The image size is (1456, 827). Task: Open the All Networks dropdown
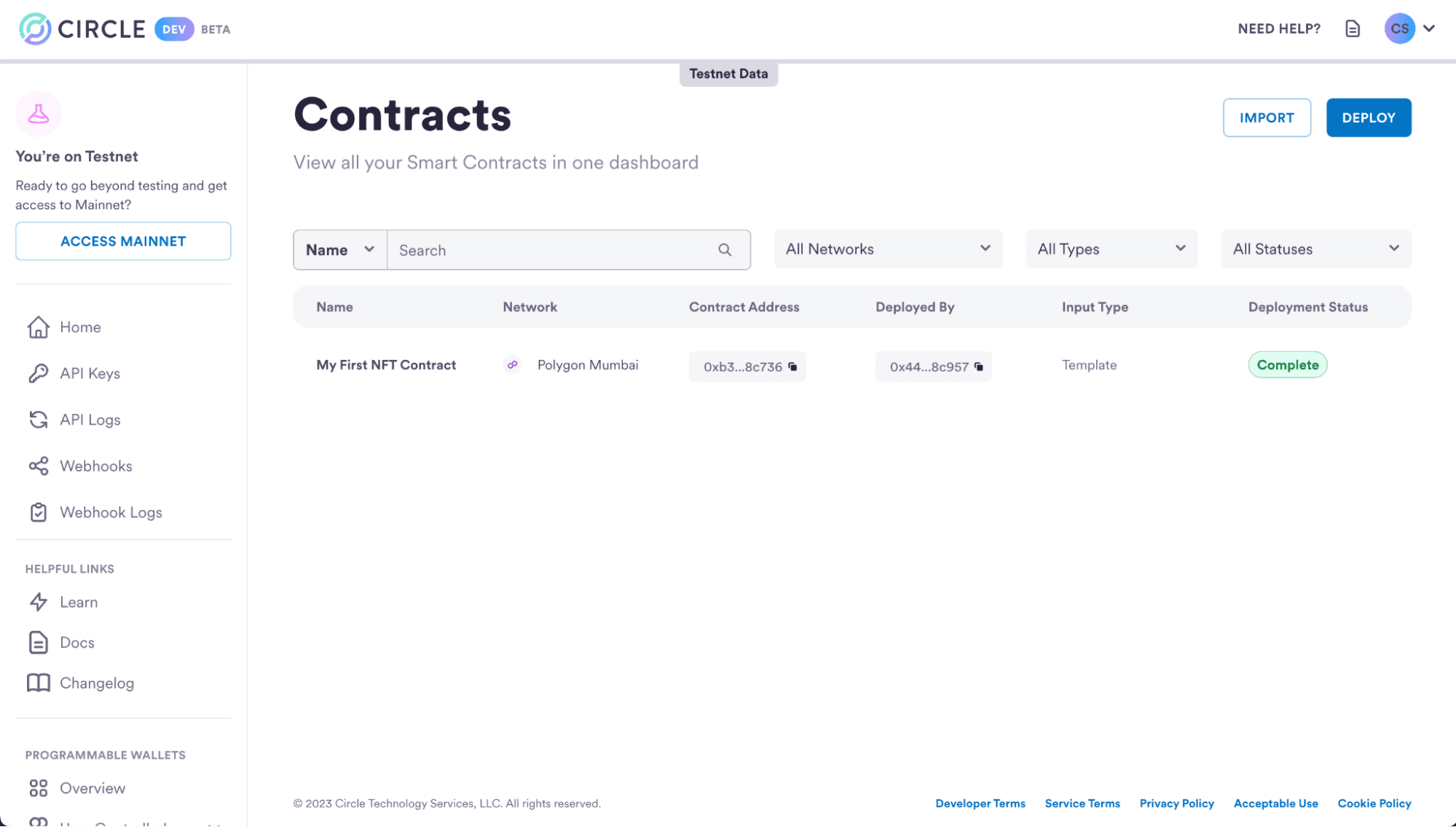[x=888, y=249]
